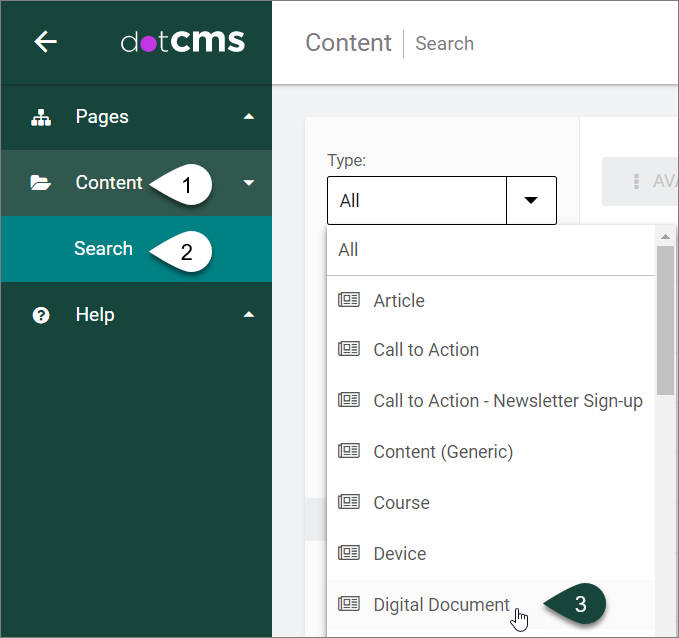Choose Digital Document from the list
Screen dimensions: 679x638
click(x=441, y=605)
